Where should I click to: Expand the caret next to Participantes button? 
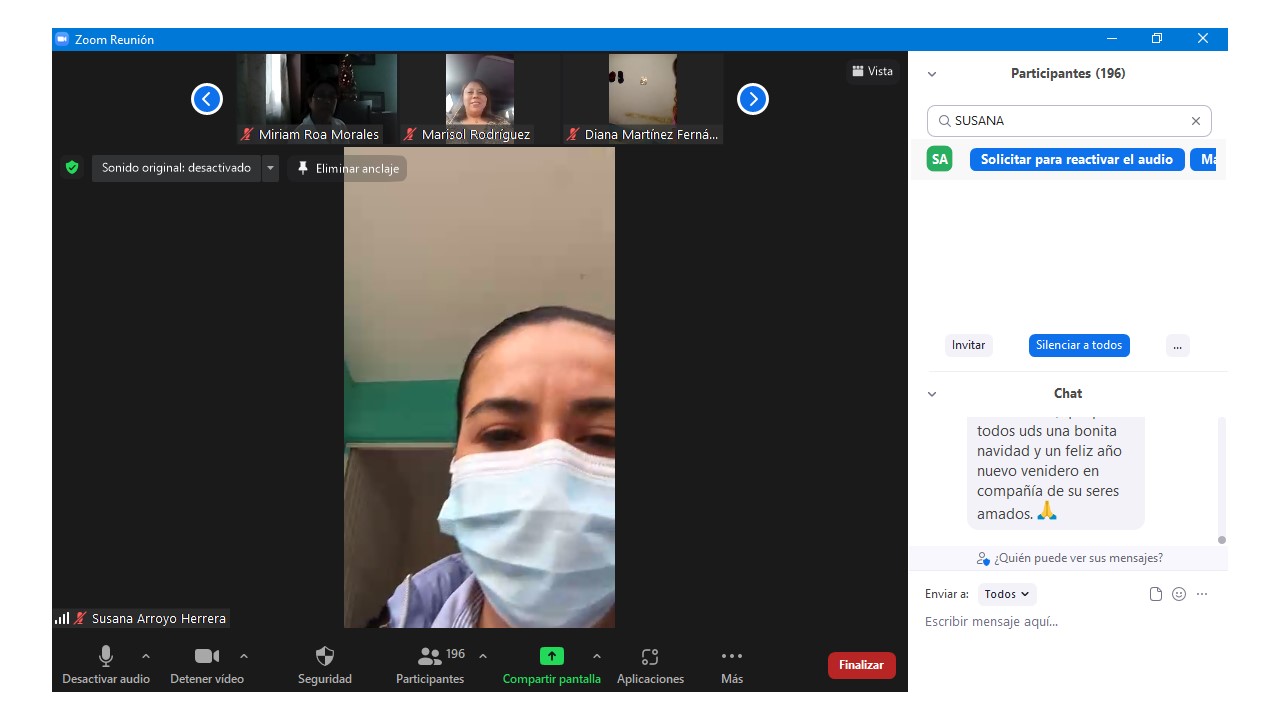[x=483, y=656]
